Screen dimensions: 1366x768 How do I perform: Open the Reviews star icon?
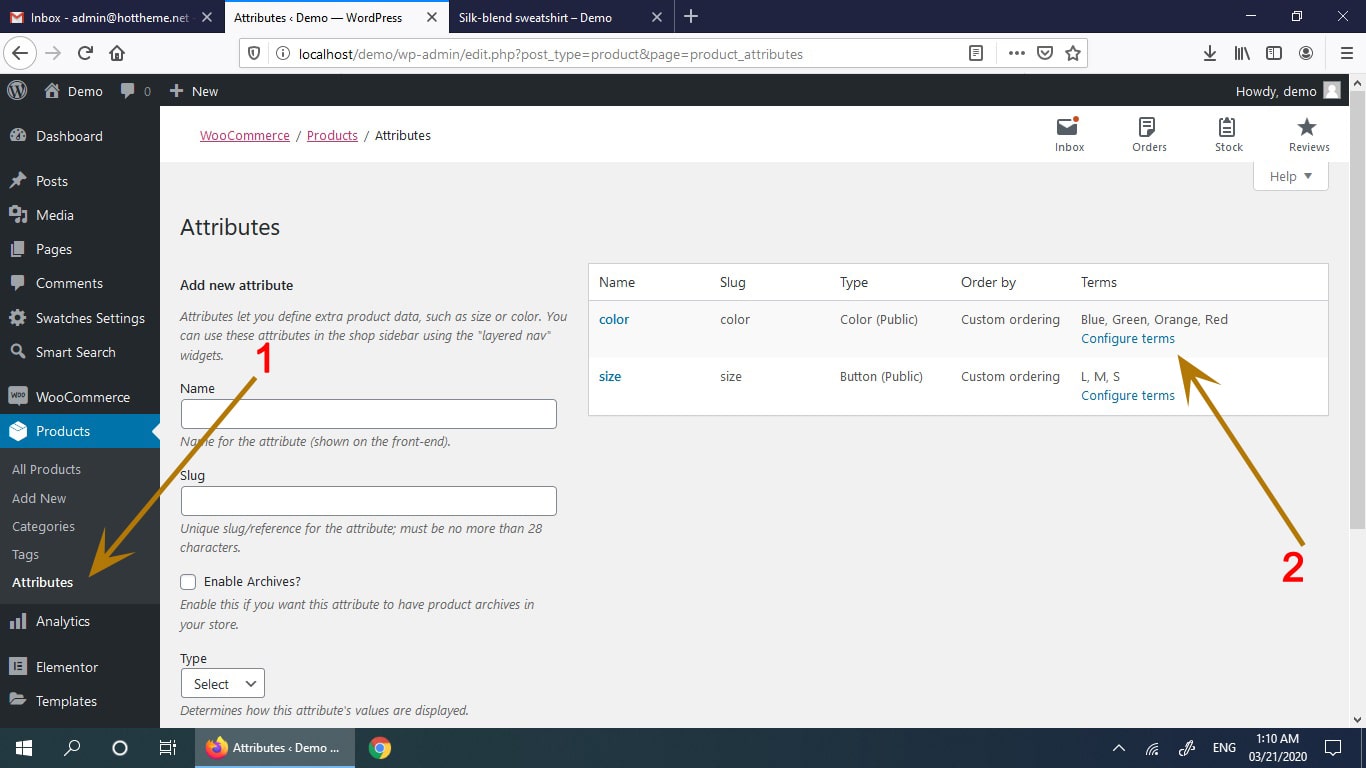click(1308, 134)
